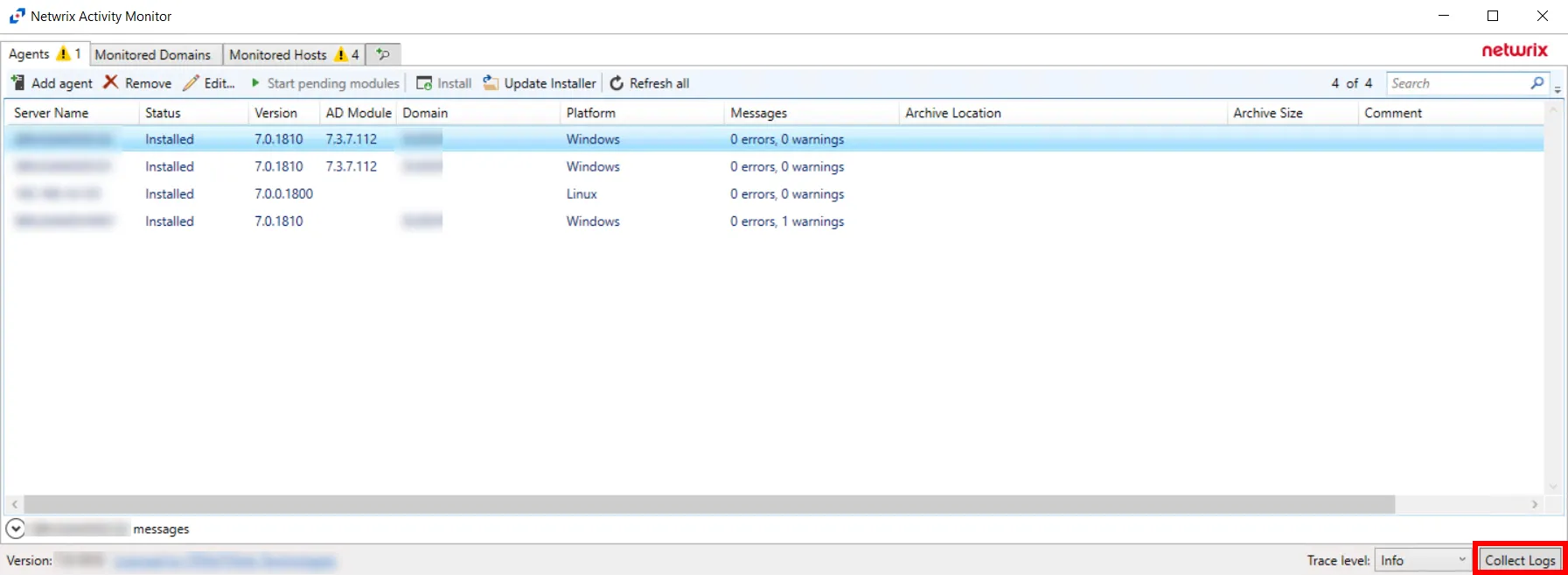Click the Collect Logs button
The width and height of the screenshot is (1568, 575).
[1520, 560]
